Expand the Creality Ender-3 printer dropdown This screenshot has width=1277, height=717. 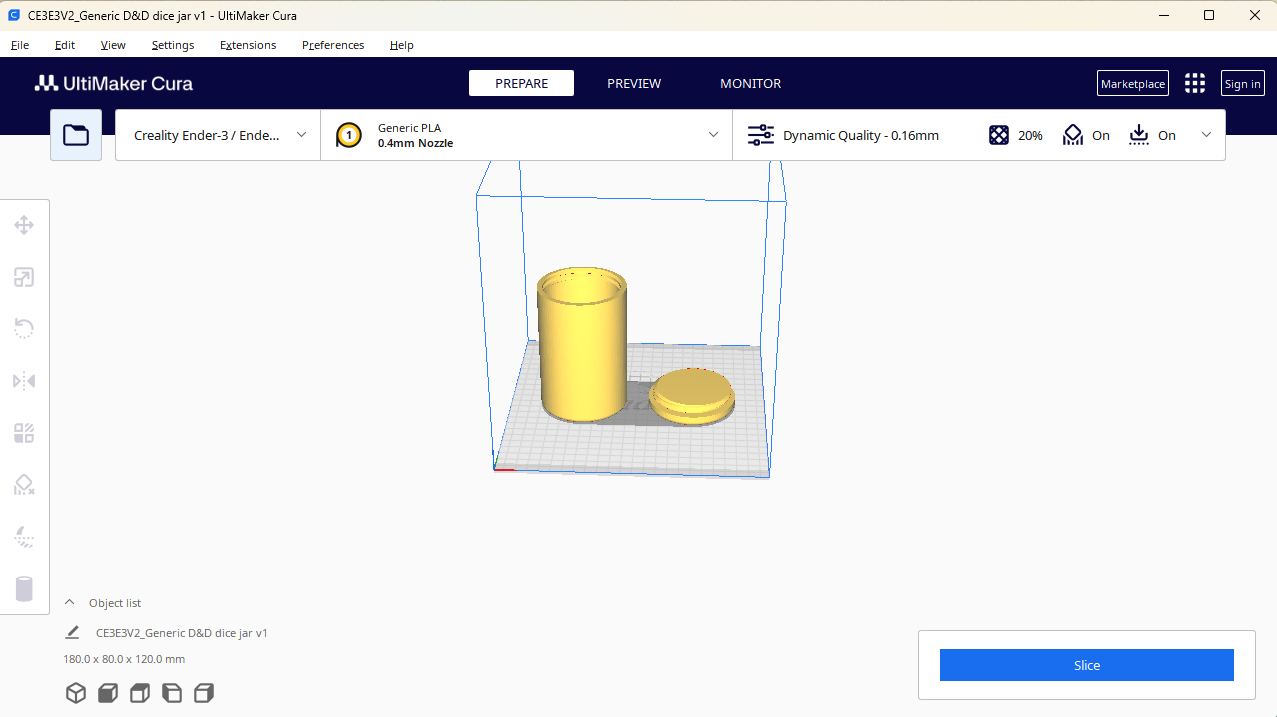click(218, 135)
